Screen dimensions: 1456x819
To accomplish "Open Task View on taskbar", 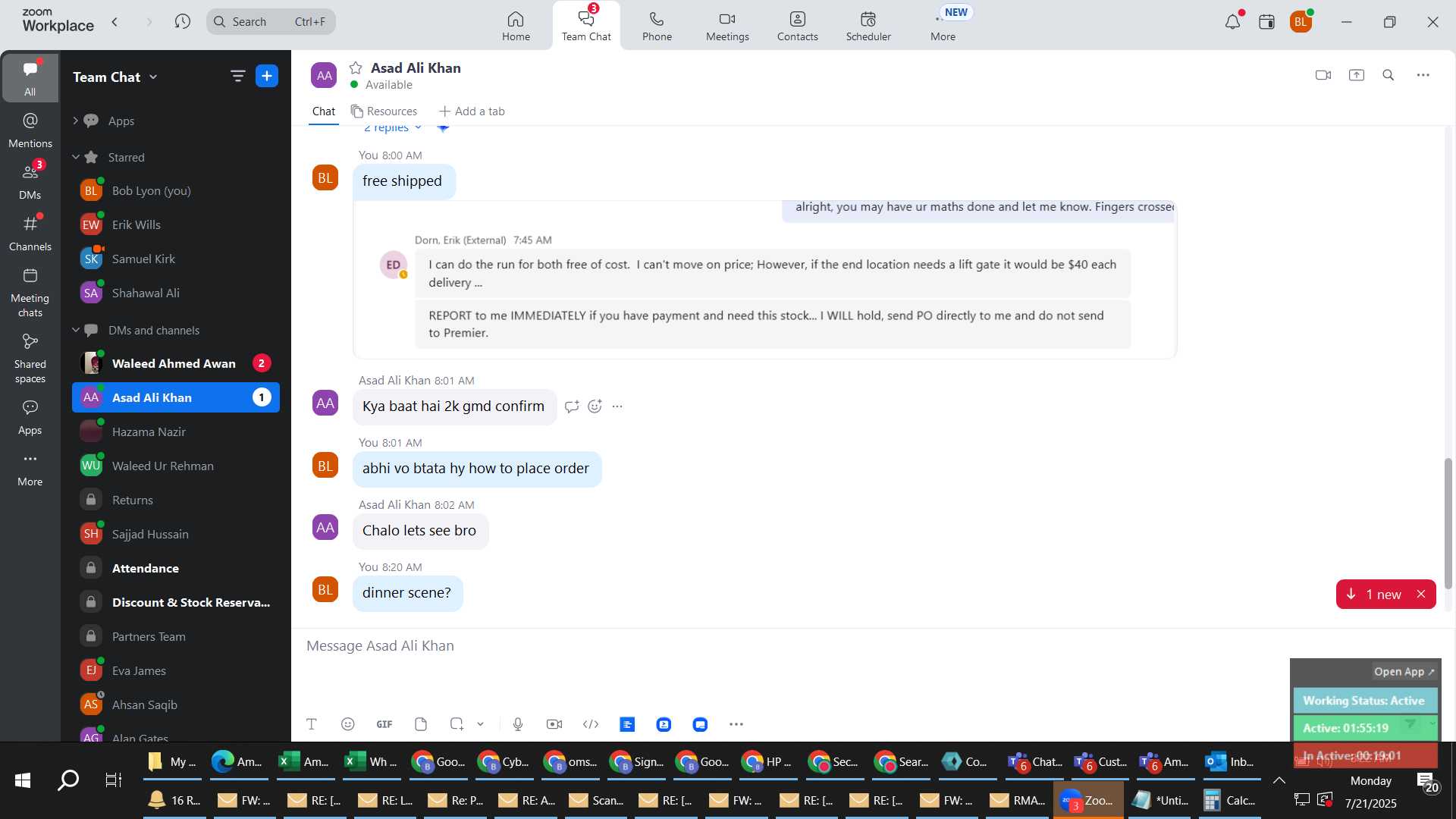I will pos(114,780).
